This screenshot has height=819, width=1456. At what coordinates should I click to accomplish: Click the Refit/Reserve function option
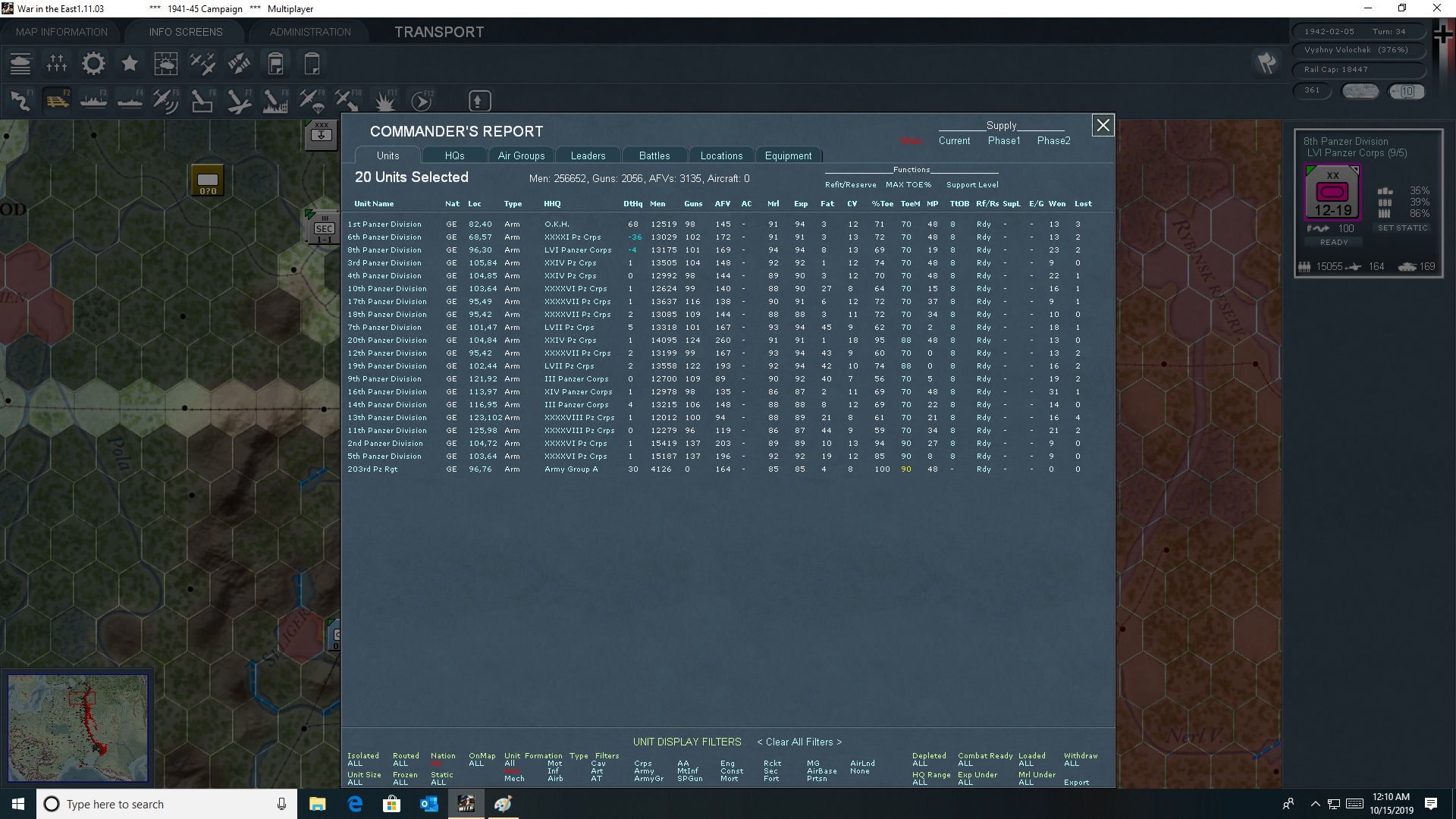click(x=849, y=184)
